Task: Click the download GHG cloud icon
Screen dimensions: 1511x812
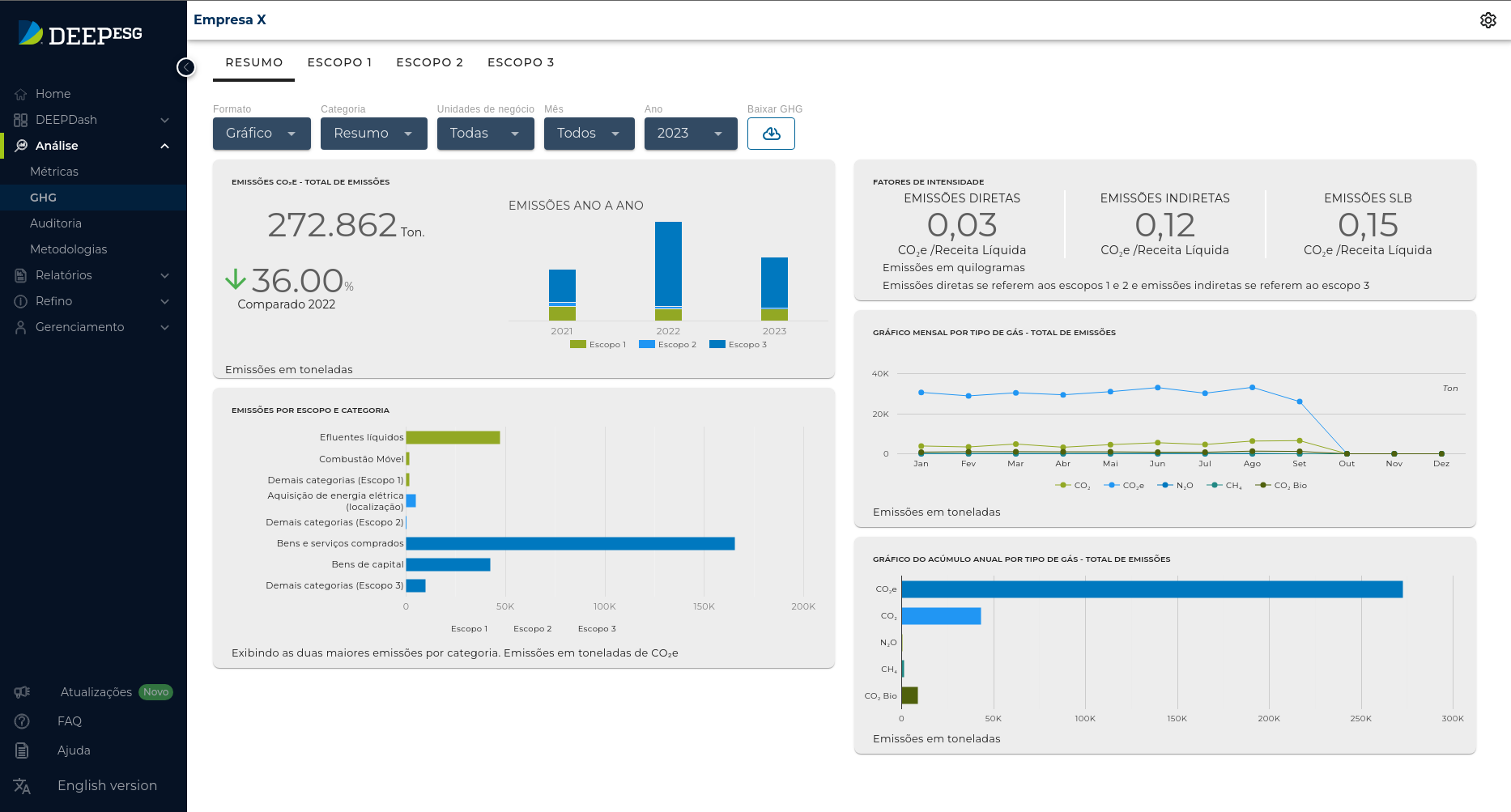Action: click(x=771, y=134)
